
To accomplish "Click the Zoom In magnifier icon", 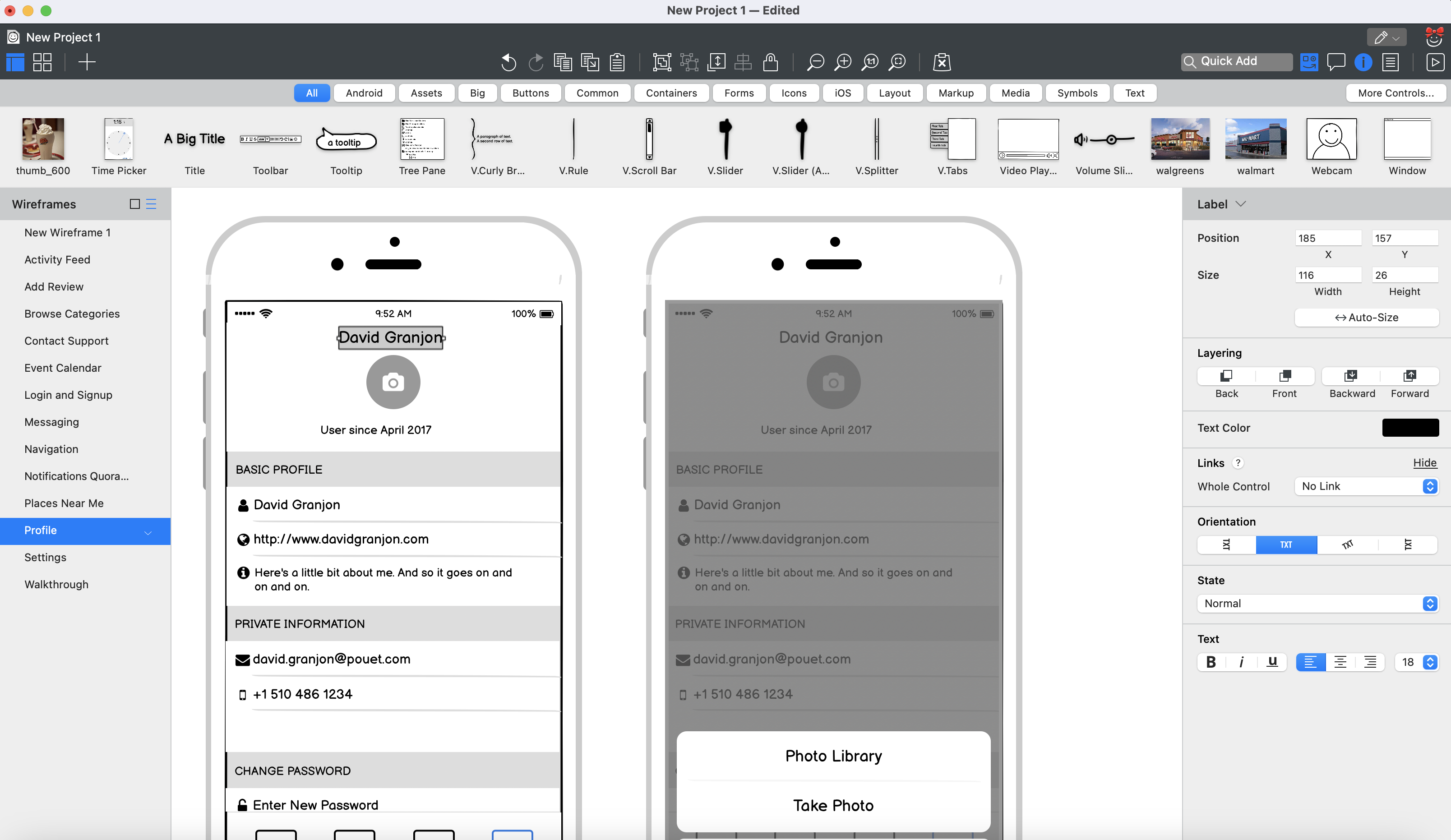I will coord(842,62).
